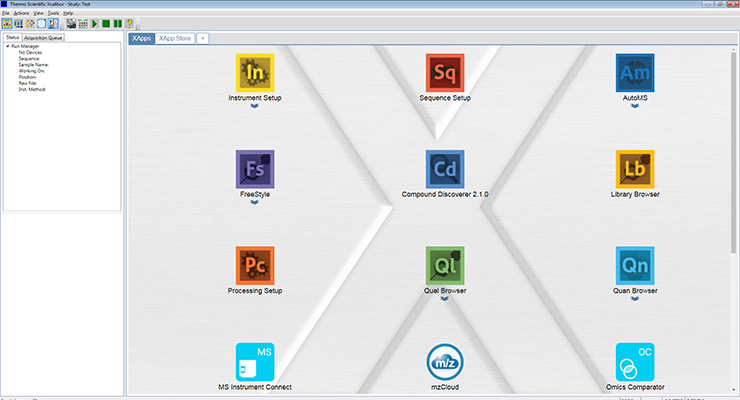Switch to the XApp Store tab
Image resolution: width=740 pixels, height=400 pixels.
175,38
